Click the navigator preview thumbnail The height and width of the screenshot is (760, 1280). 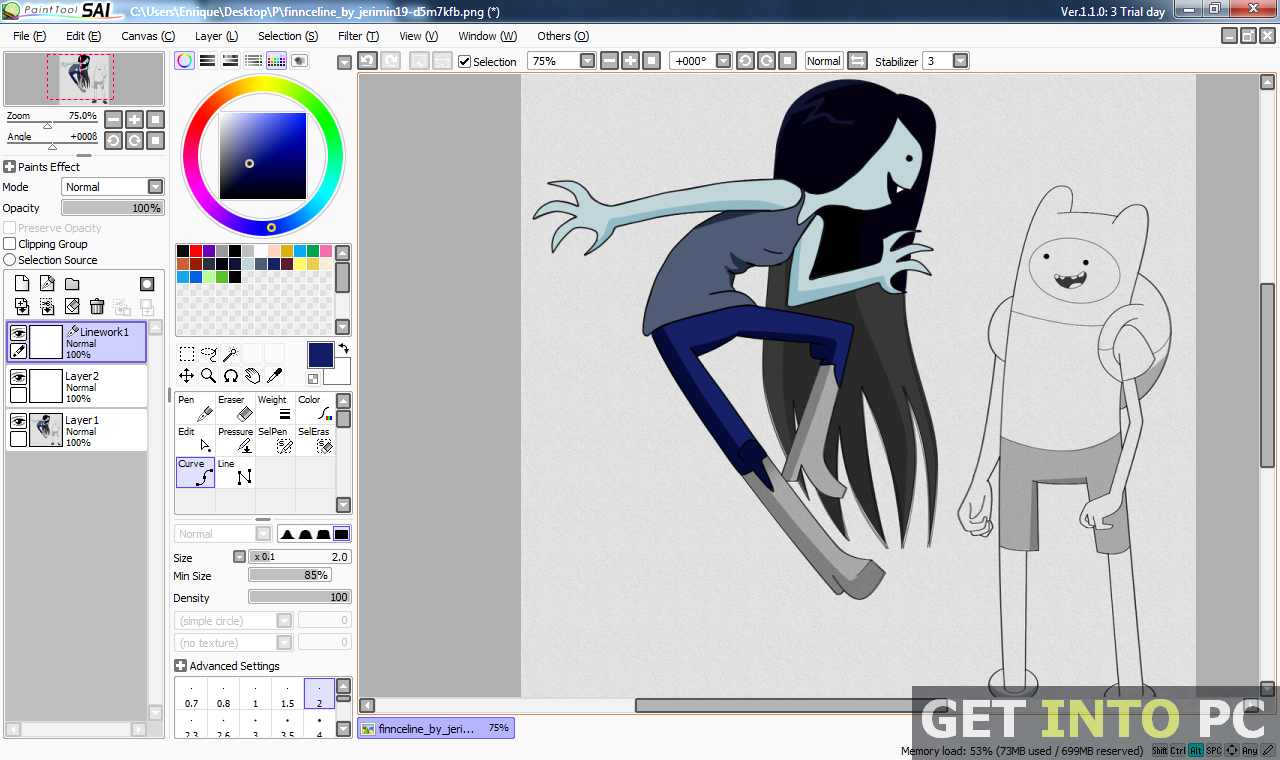coord(84,79)
